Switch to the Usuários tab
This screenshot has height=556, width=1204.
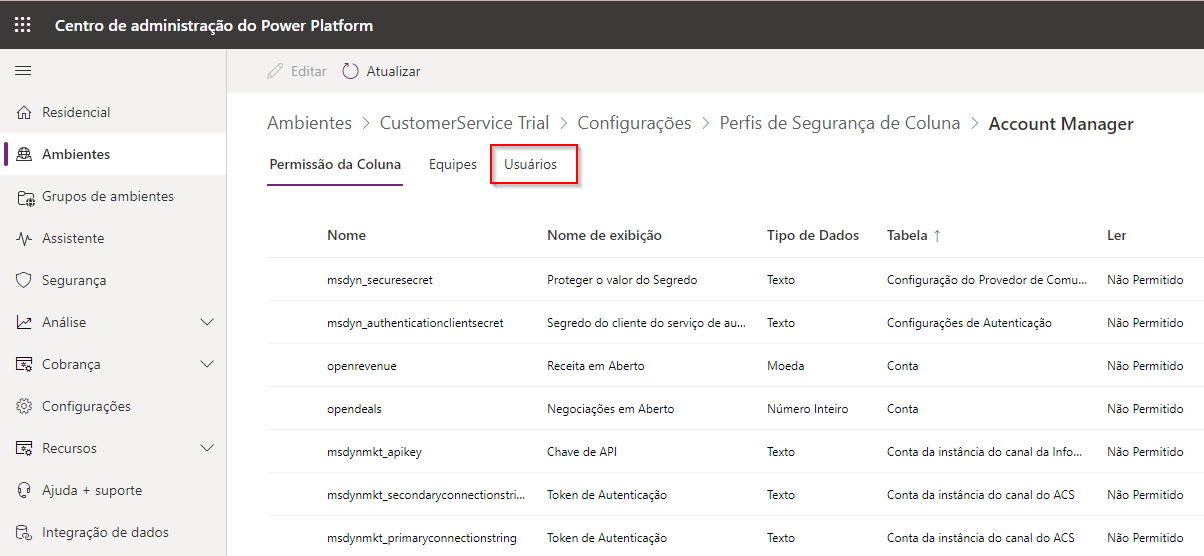[x=531, y=165]
